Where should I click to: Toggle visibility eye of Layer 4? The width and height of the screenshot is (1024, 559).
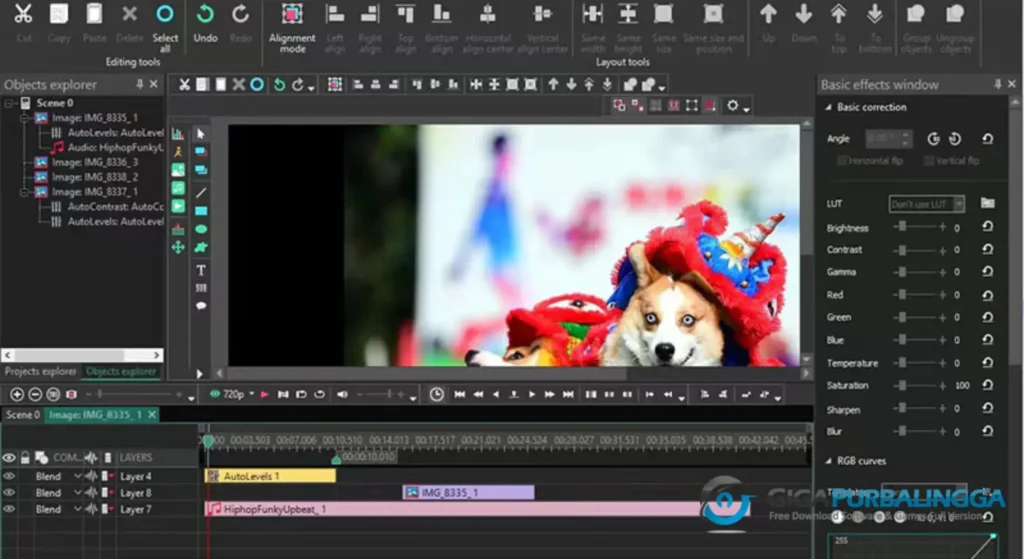click(9, 476)
